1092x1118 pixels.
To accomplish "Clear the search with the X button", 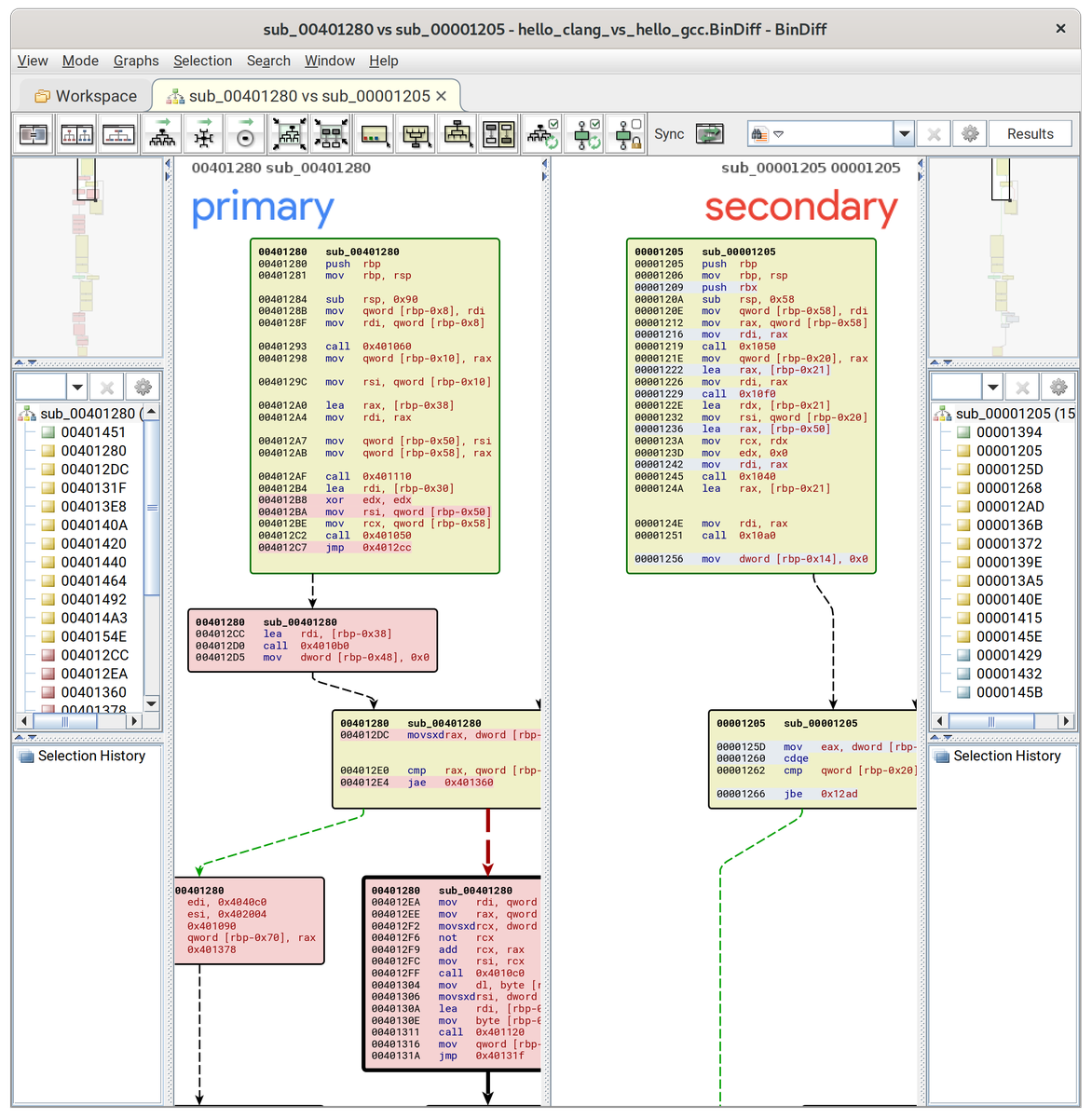I will [x=933, y=133].
